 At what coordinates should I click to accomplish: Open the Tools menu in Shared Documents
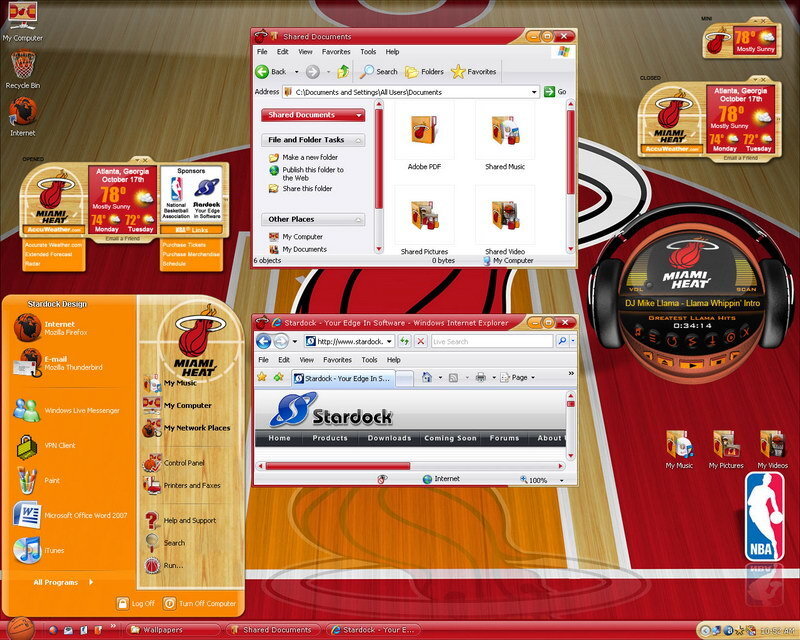point(368,51)
